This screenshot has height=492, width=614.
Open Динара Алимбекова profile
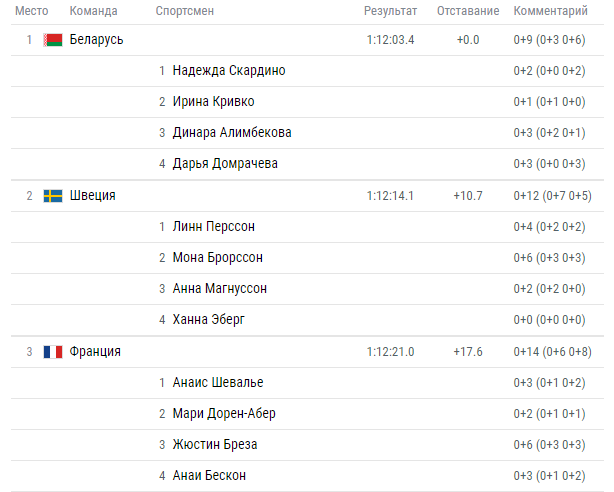tap(232, 133)
